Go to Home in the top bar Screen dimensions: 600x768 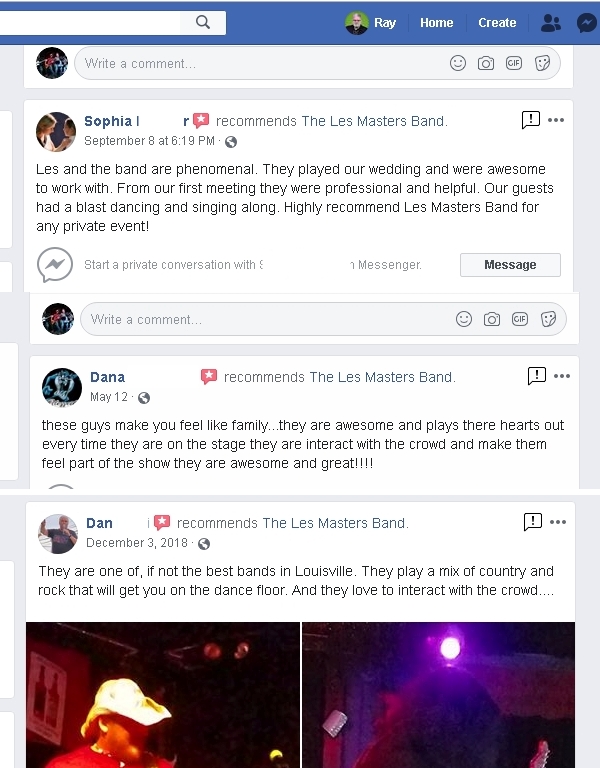(436, 23)
